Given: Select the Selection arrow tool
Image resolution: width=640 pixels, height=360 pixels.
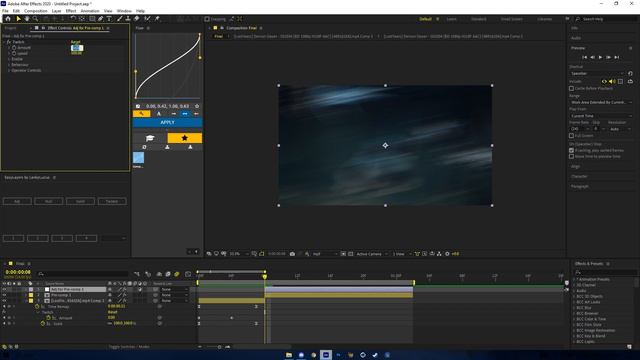Looking at the screenshot, I should (18, 19).
